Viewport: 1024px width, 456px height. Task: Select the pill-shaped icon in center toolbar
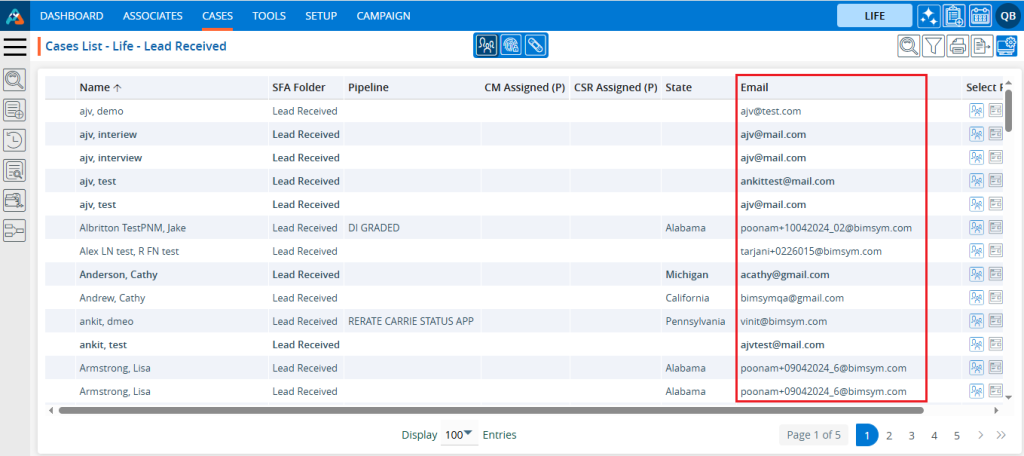pos(537,45)
